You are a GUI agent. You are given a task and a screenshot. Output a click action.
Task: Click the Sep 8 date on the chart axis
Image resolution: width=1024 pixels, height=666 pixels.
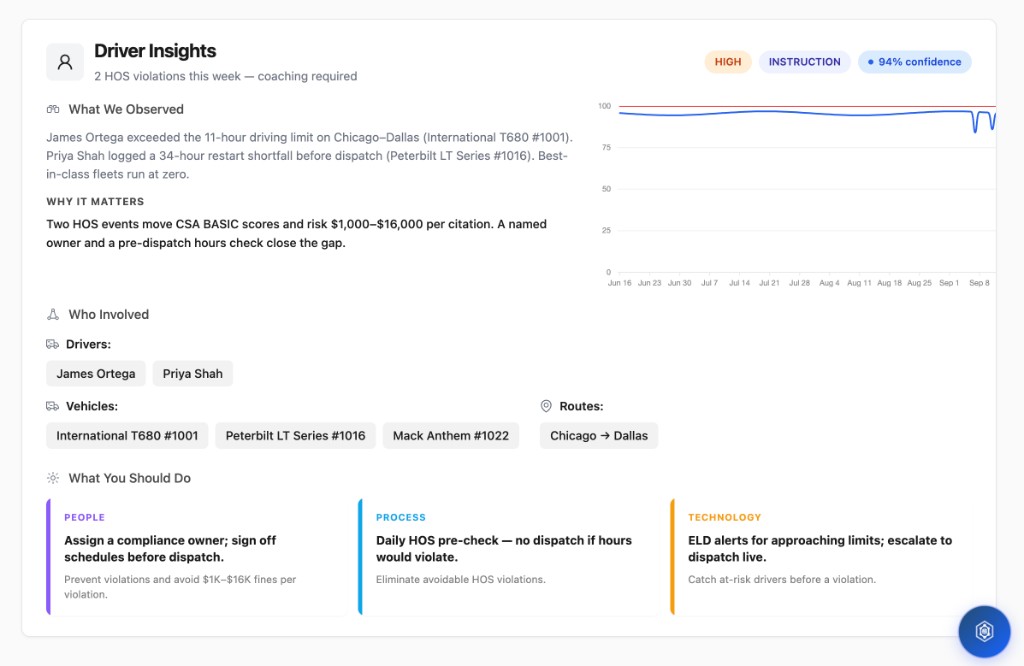pyautogui.click(x=979, y=283)
